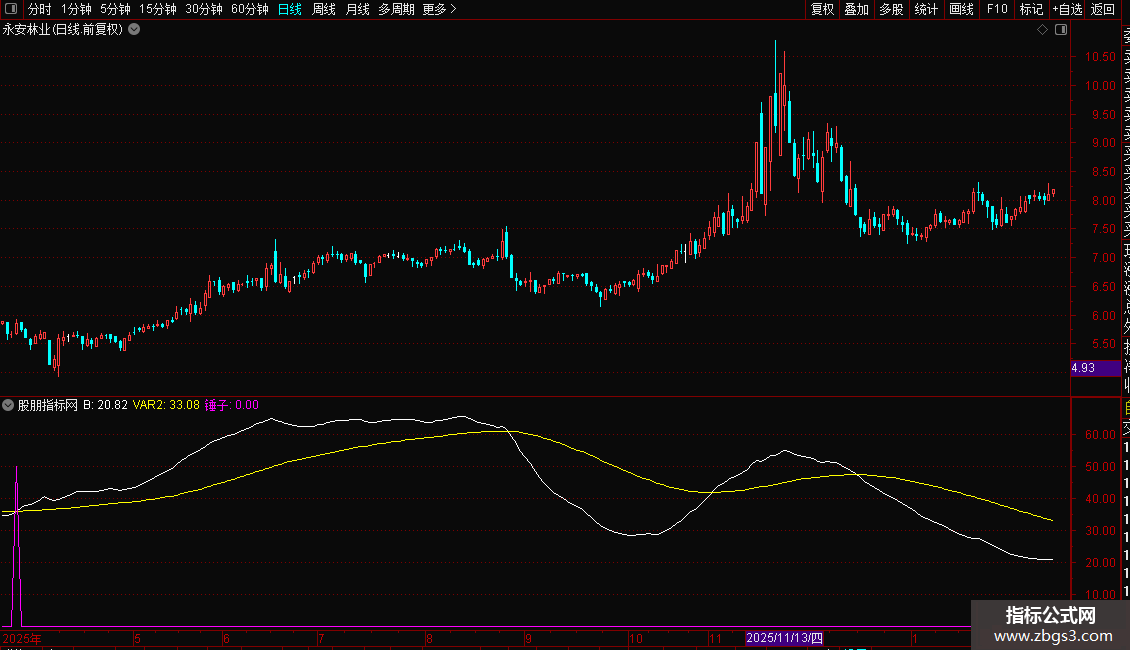
Task: Select the 30分钟 period
Action: [204, 9]
